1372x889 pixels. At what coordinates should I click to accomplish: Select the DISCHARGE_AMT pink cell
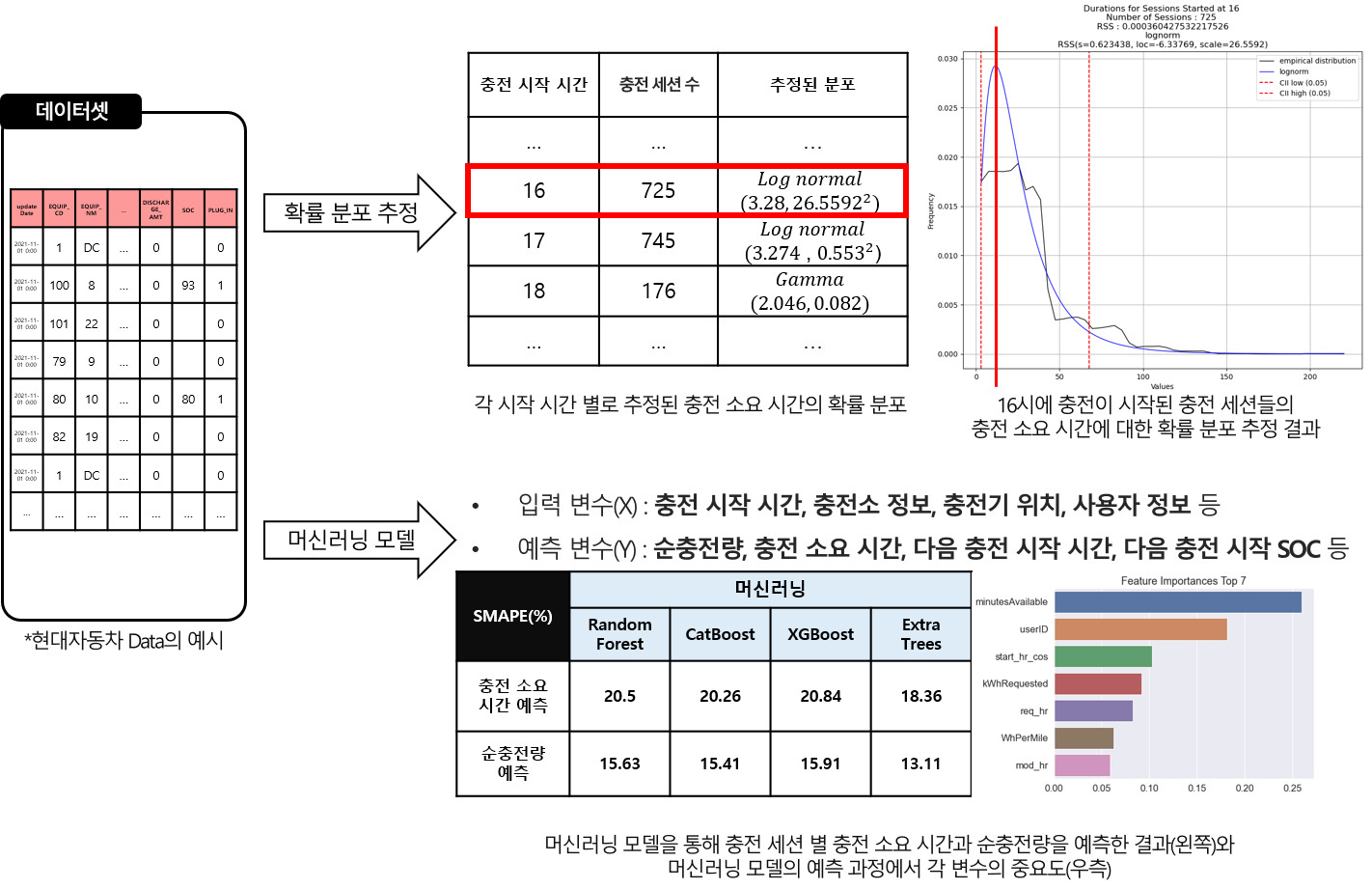pos(155,208)
